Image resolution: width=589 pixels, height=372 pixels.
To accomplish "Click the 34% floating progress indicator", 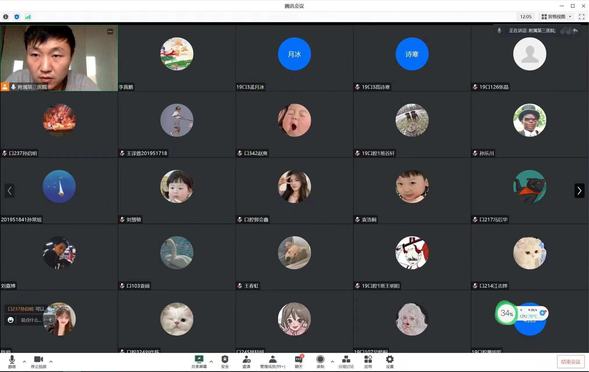I will (x=506, y=313).
